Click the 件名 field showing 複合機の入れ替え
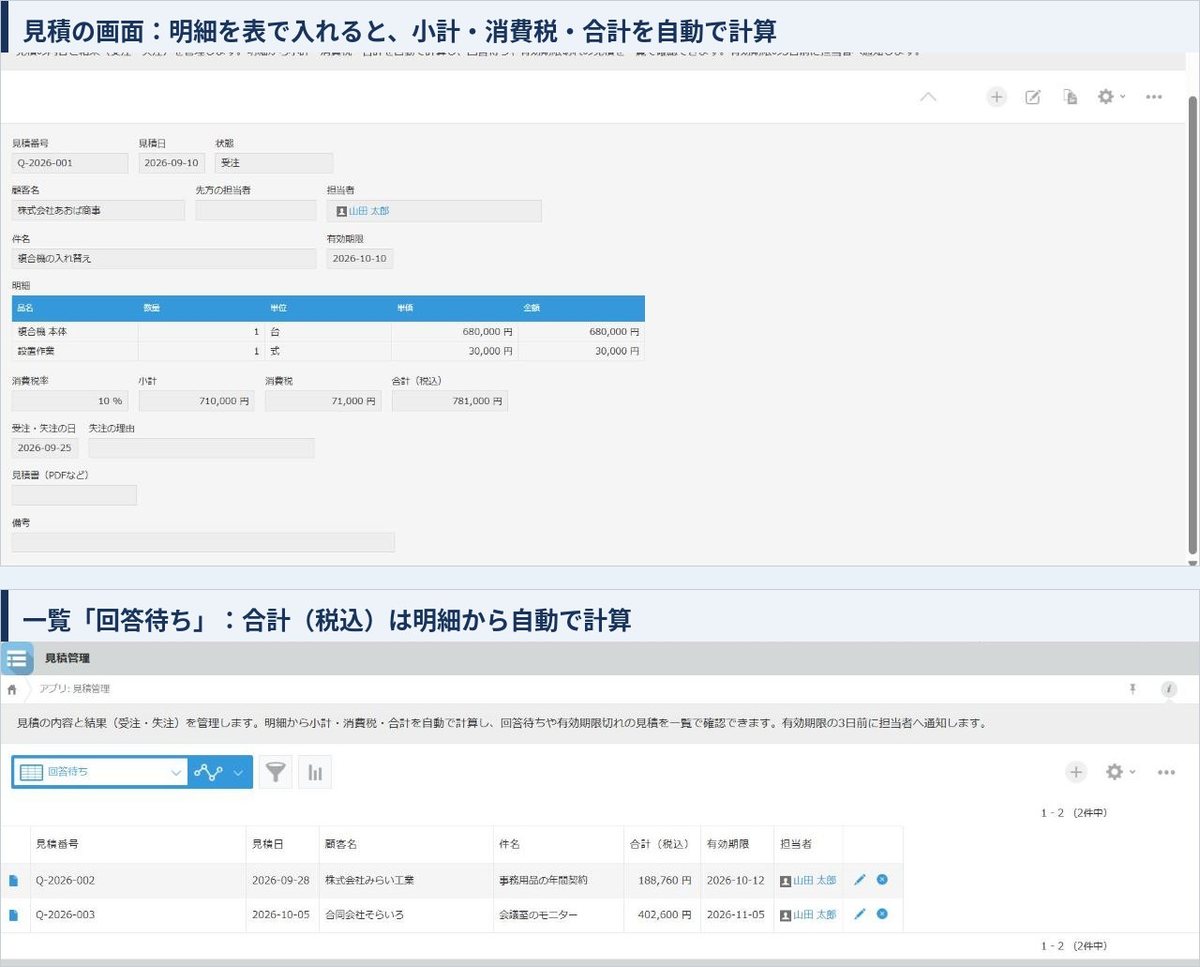The width and height of the screenshot is (1200, 967). pyautogui.click(x=164, y=259)
